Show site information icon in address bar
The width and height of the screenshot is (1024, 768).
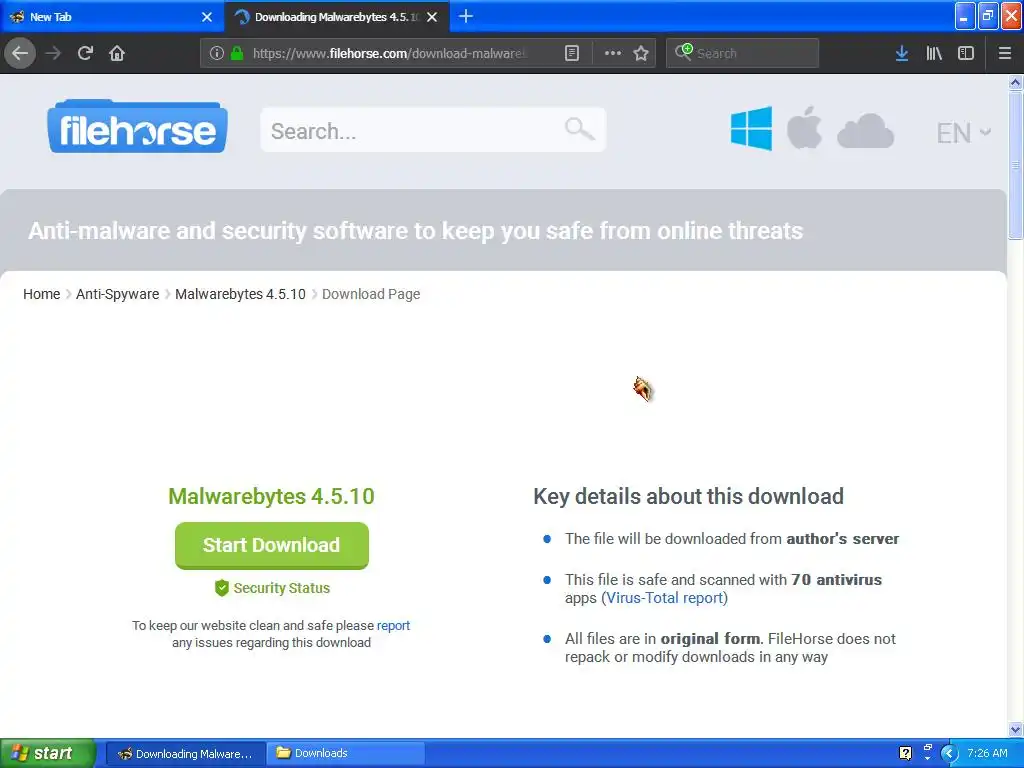pos(217,53)
